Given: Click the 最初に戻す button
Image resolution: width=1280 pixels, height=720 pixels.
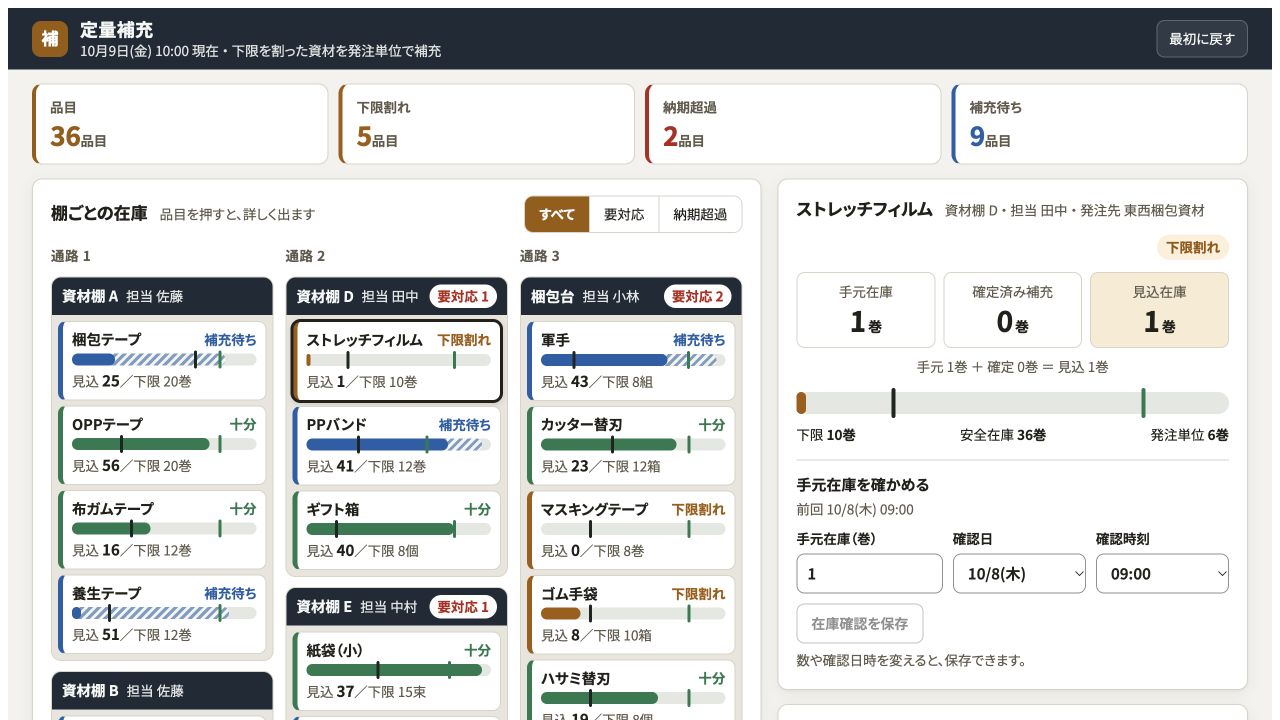Looking at the screenshot, I should coord(1202,39).
